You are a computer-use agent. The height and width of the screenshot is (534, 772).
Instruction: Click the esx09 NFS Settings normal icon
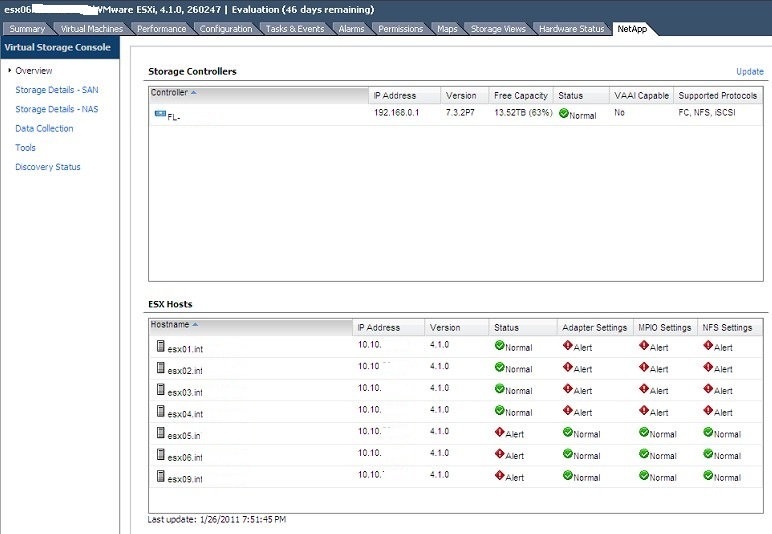point(708,475)
